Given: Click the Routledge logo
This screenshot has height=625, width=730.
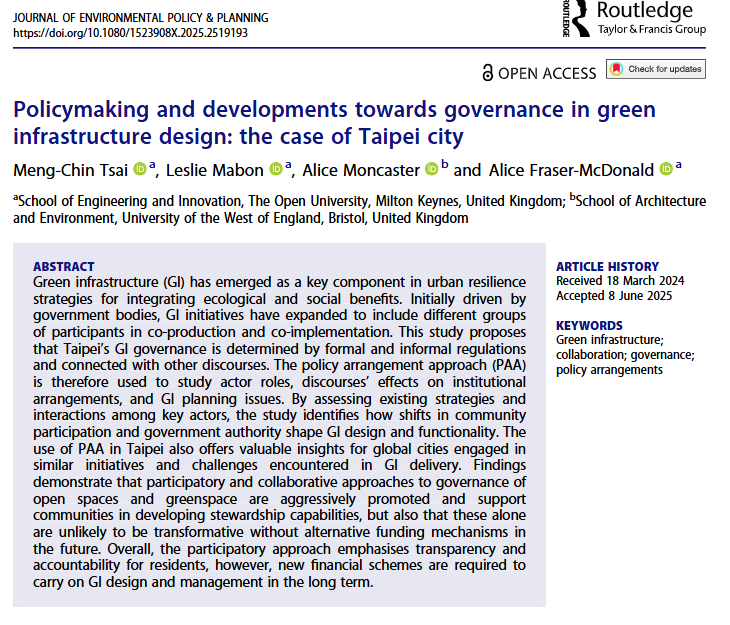Looking at the screenshot, I should 634,18.
